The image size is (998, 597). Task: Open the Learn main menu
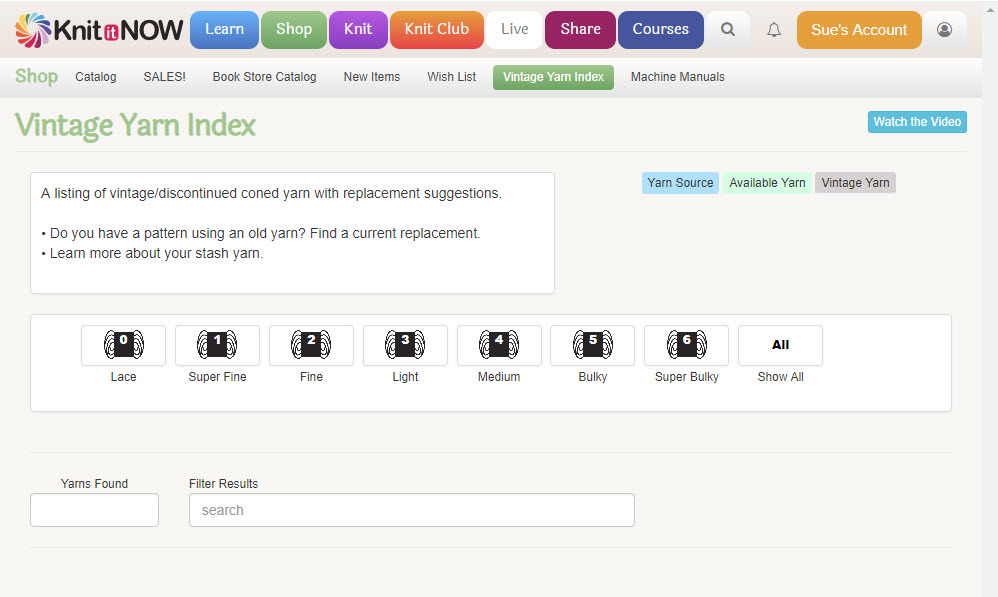click(x=225, y=29)
